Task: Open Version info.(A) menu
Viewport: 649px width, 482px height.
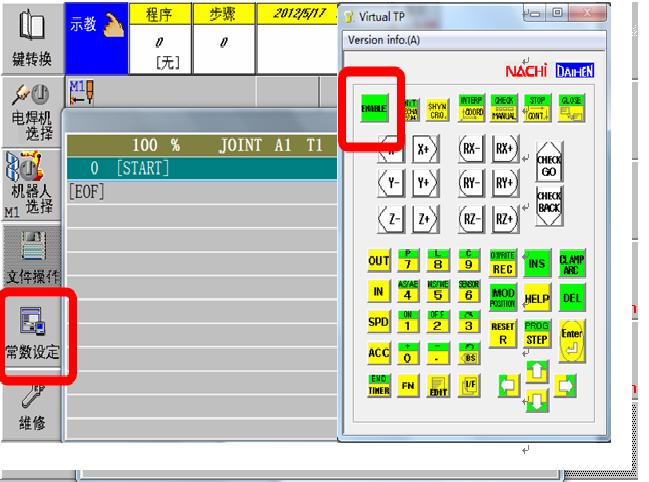Action: pyautogui.click(x=386, y=40)
